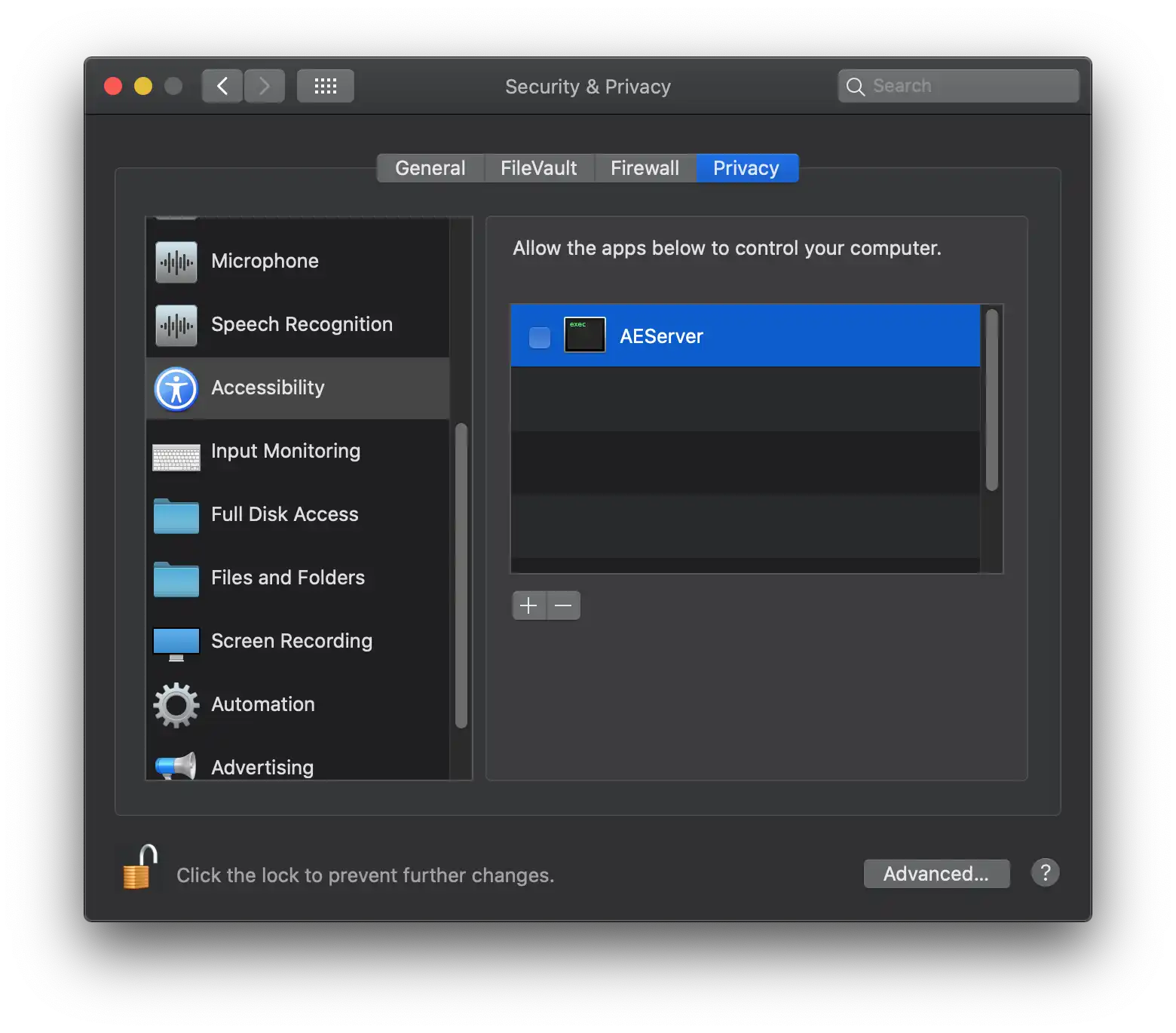Enable the AEServer checkbox

(538, 338)
